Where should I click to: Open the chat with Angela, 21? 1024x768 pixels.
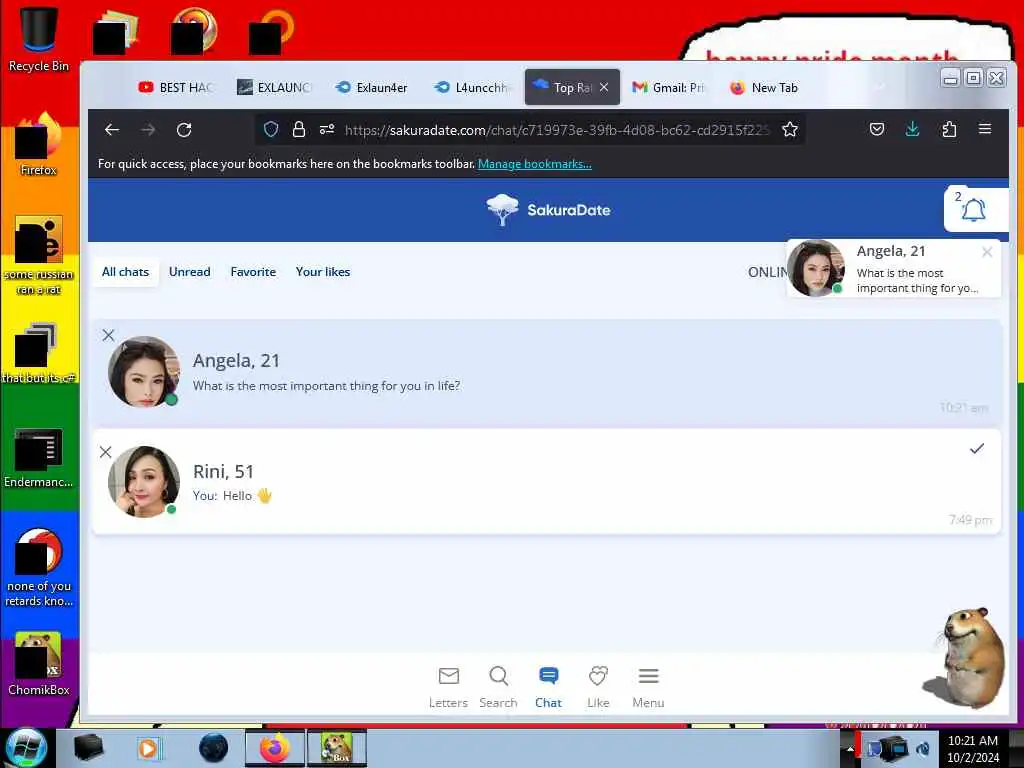pos(547,373)
